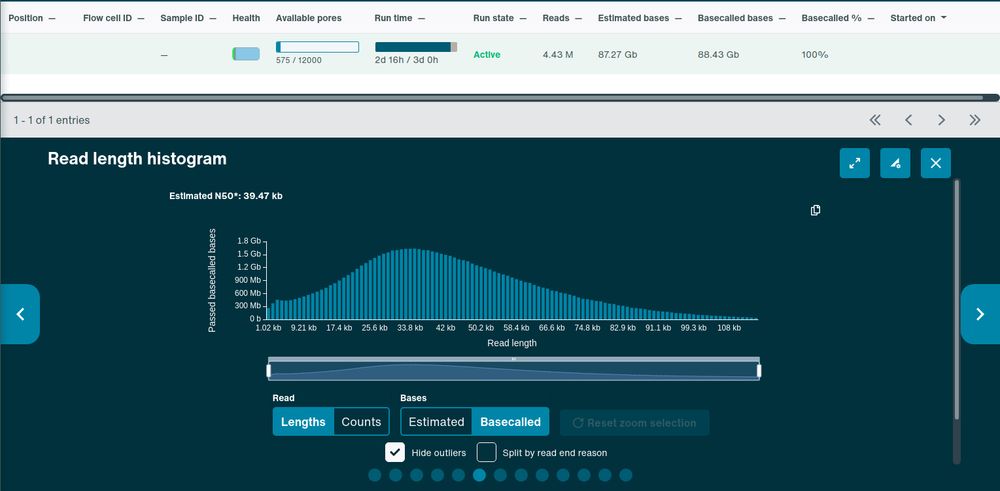Switch the read view to Counts

tap(361, 421)
